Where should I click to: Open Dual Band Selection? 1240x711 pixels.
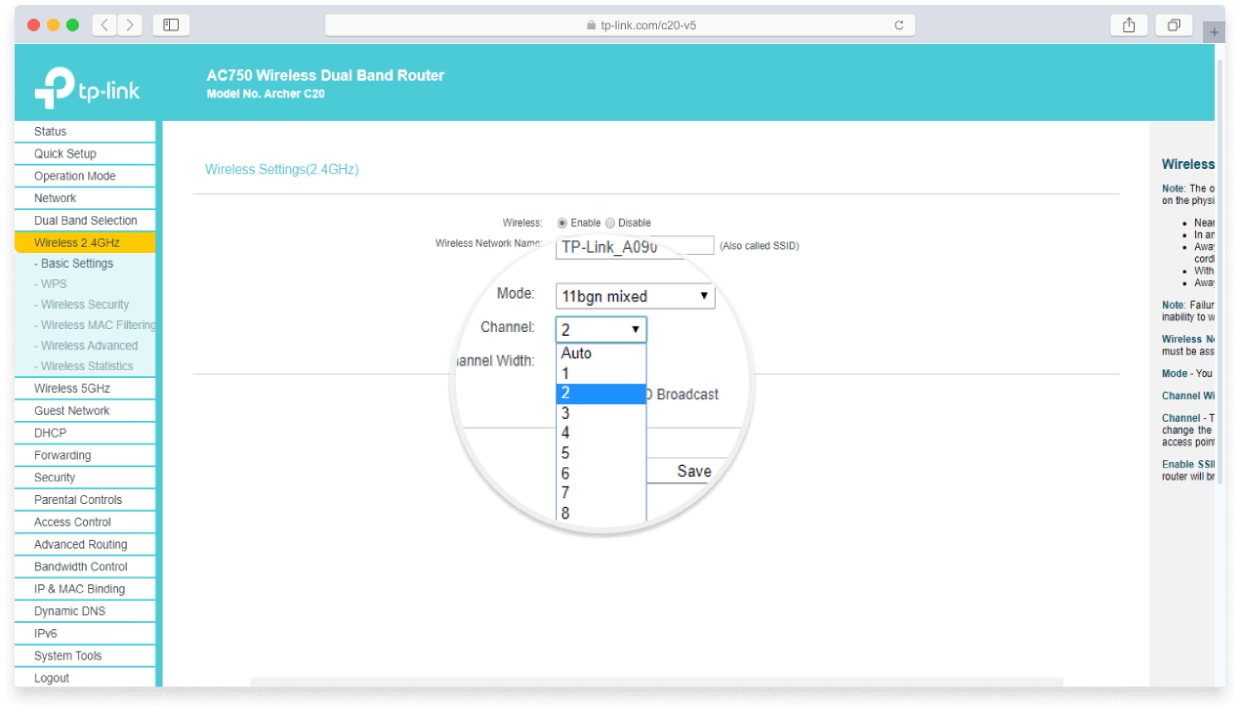(85, 221)
